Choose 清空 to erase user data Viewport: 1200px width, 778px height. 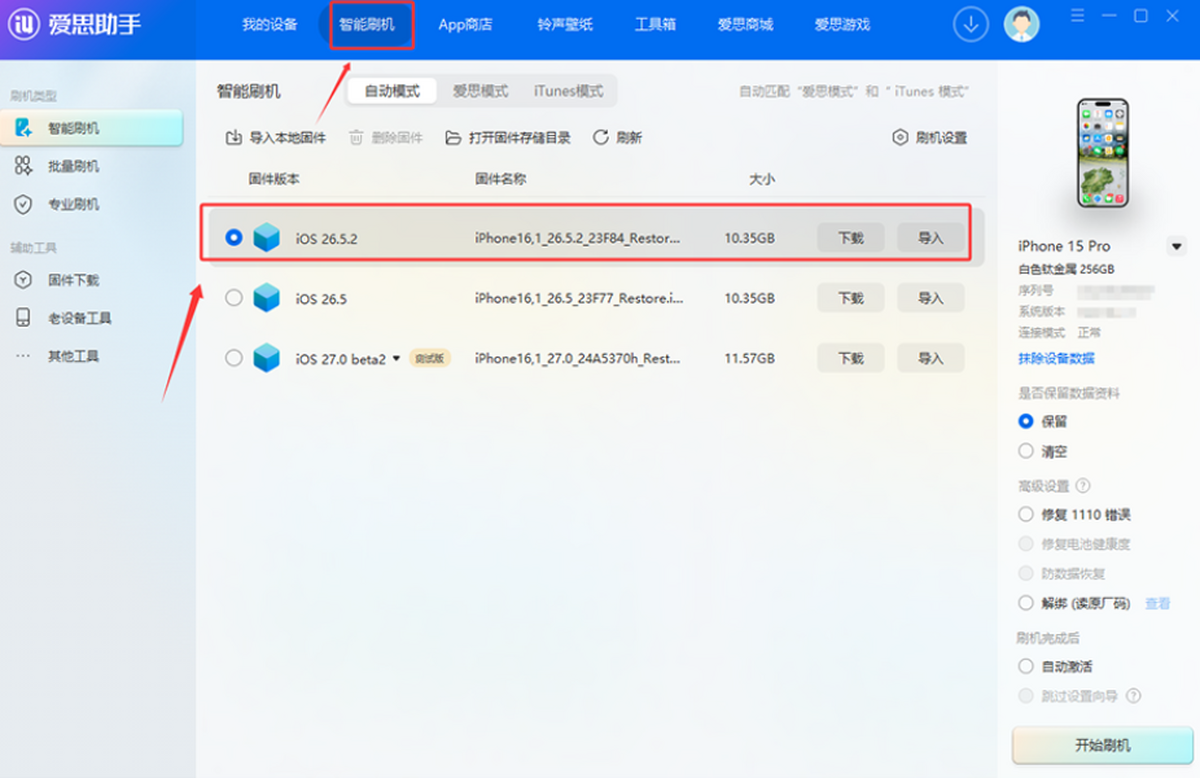(x=1025, y=452)
